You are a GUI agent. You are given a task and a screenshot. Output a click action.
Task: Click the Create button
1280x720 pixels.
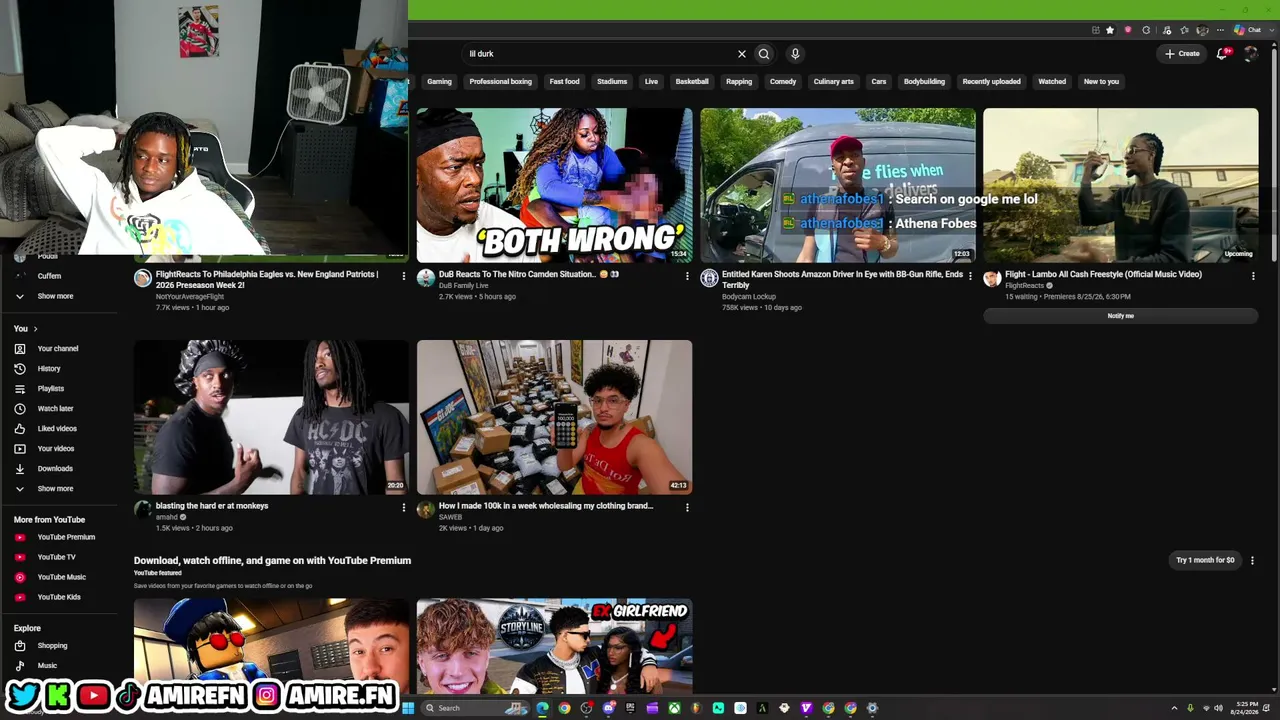click(1182, 54)
